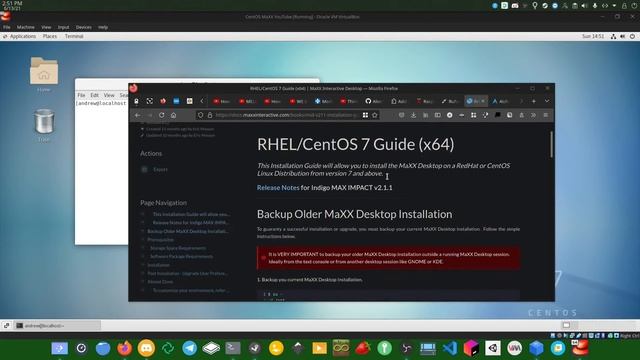
Task: Jump to Storage Space Requirements section
Action: pos(178,248)
